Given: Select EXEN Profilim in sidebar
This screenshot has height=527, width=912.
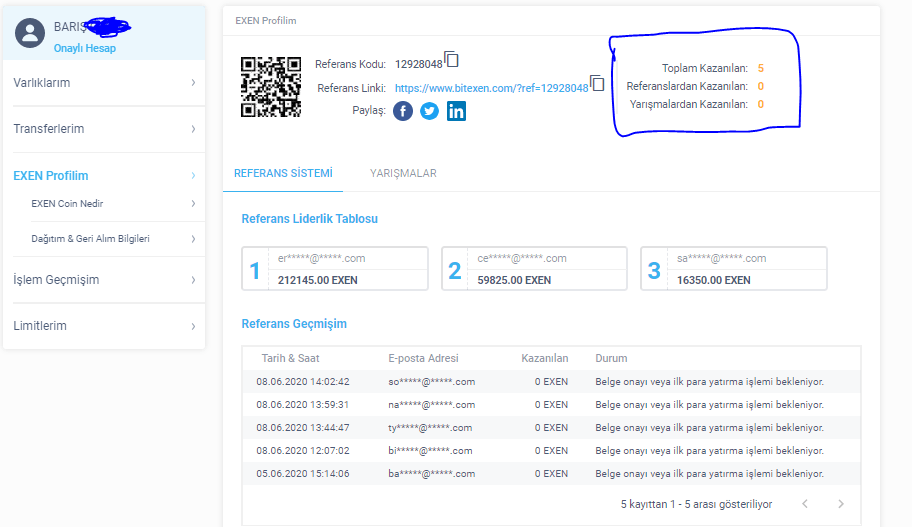Looking at the screenshot, I should click(x=104, y=176).
